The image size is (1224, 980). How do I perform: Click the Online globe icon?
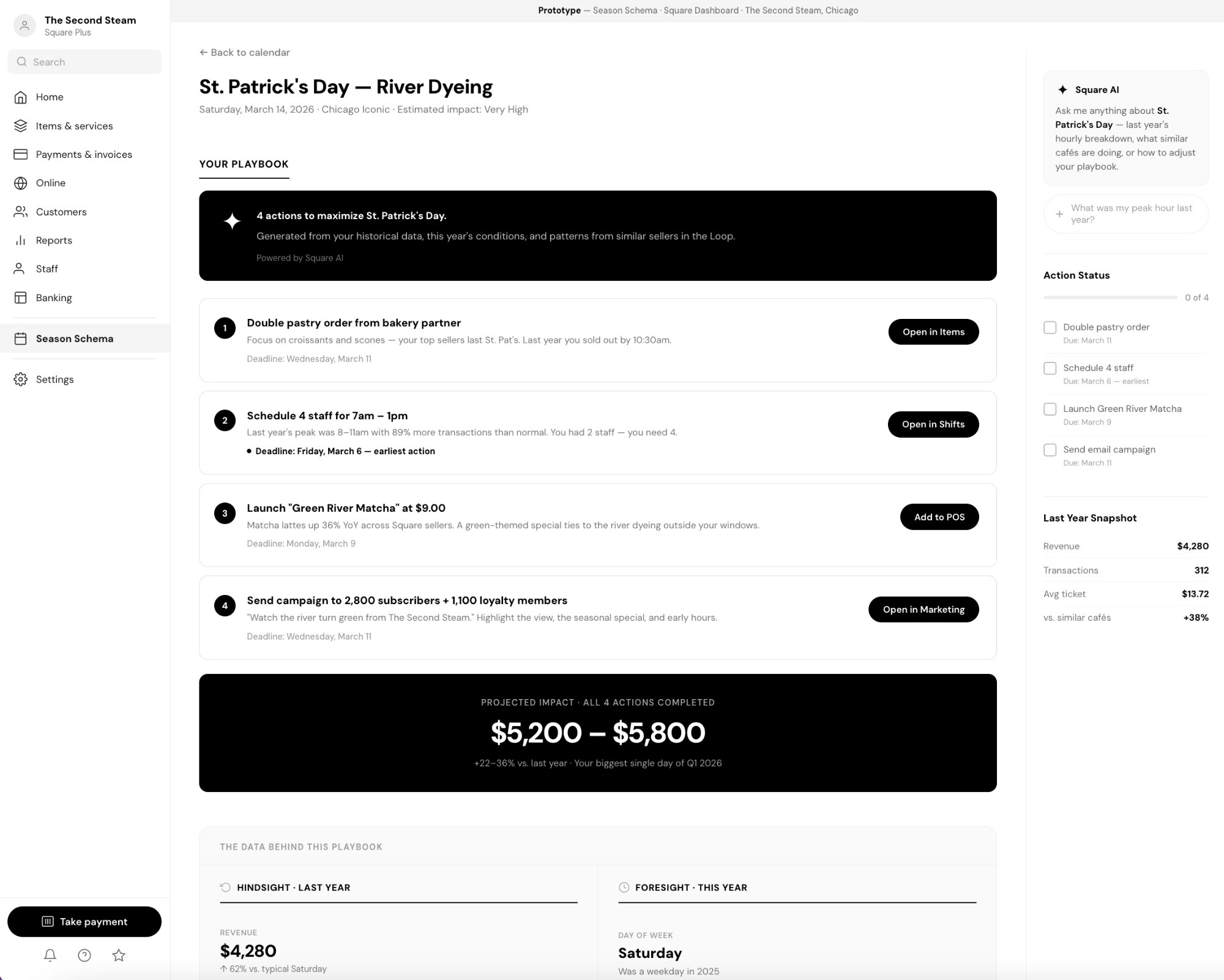21,183
